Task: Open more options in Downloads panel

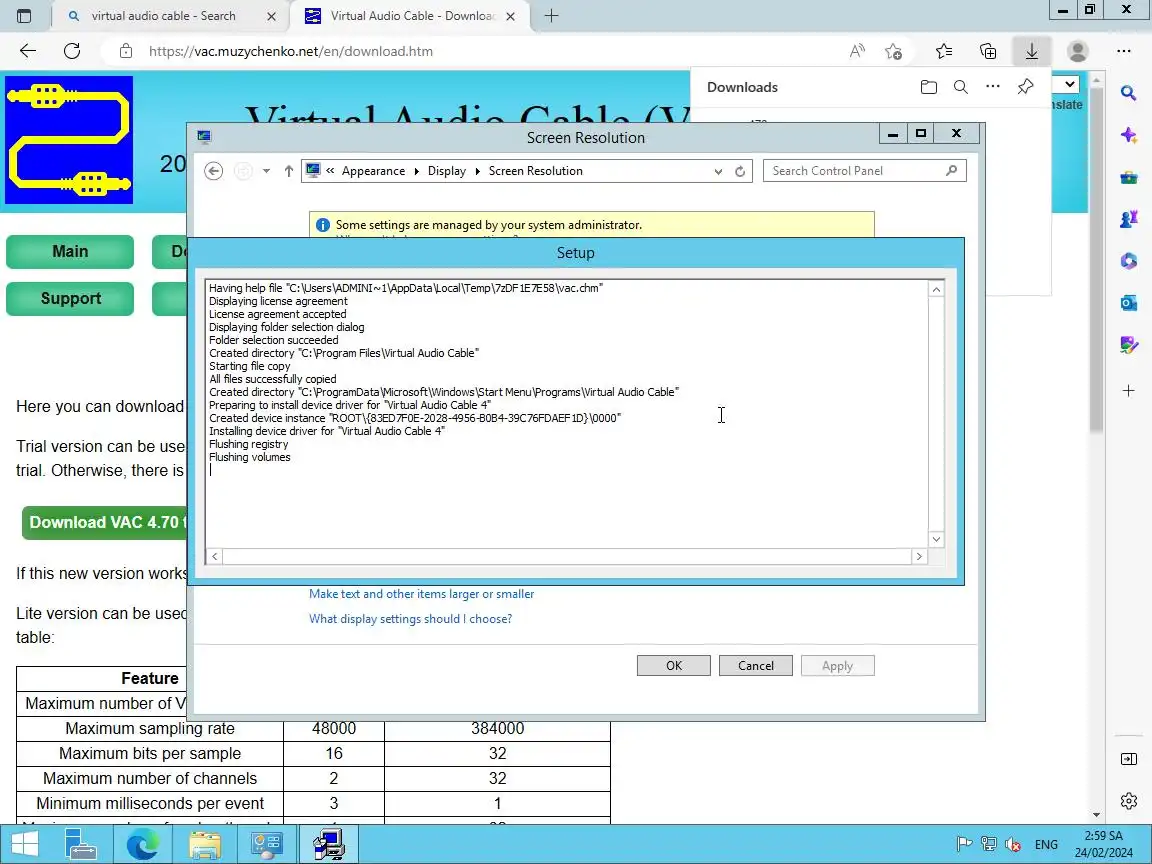Action: click(993, 87)
